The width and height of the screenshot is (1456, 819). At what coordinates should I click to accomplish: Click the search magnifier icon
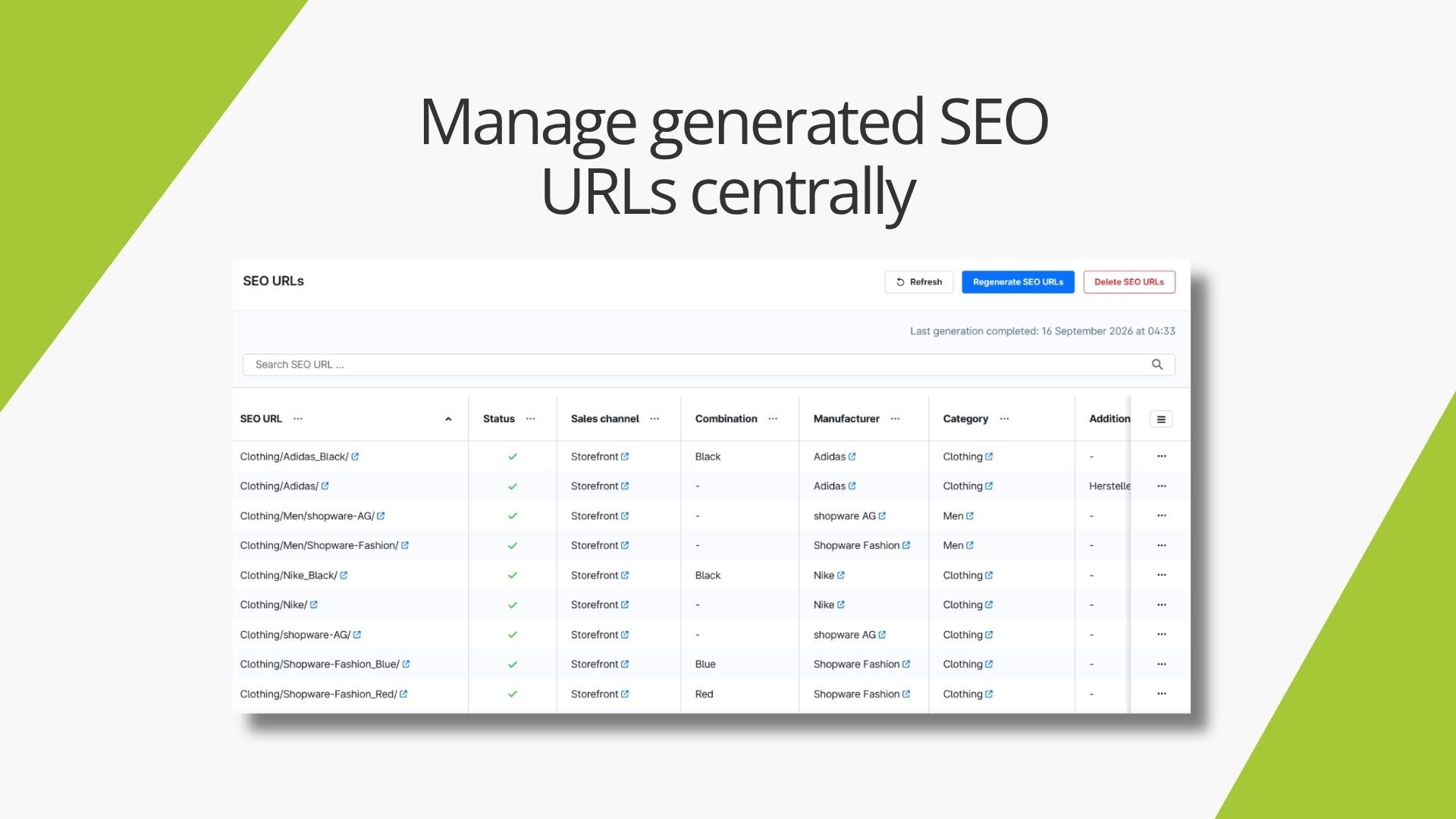(1157, 365)
